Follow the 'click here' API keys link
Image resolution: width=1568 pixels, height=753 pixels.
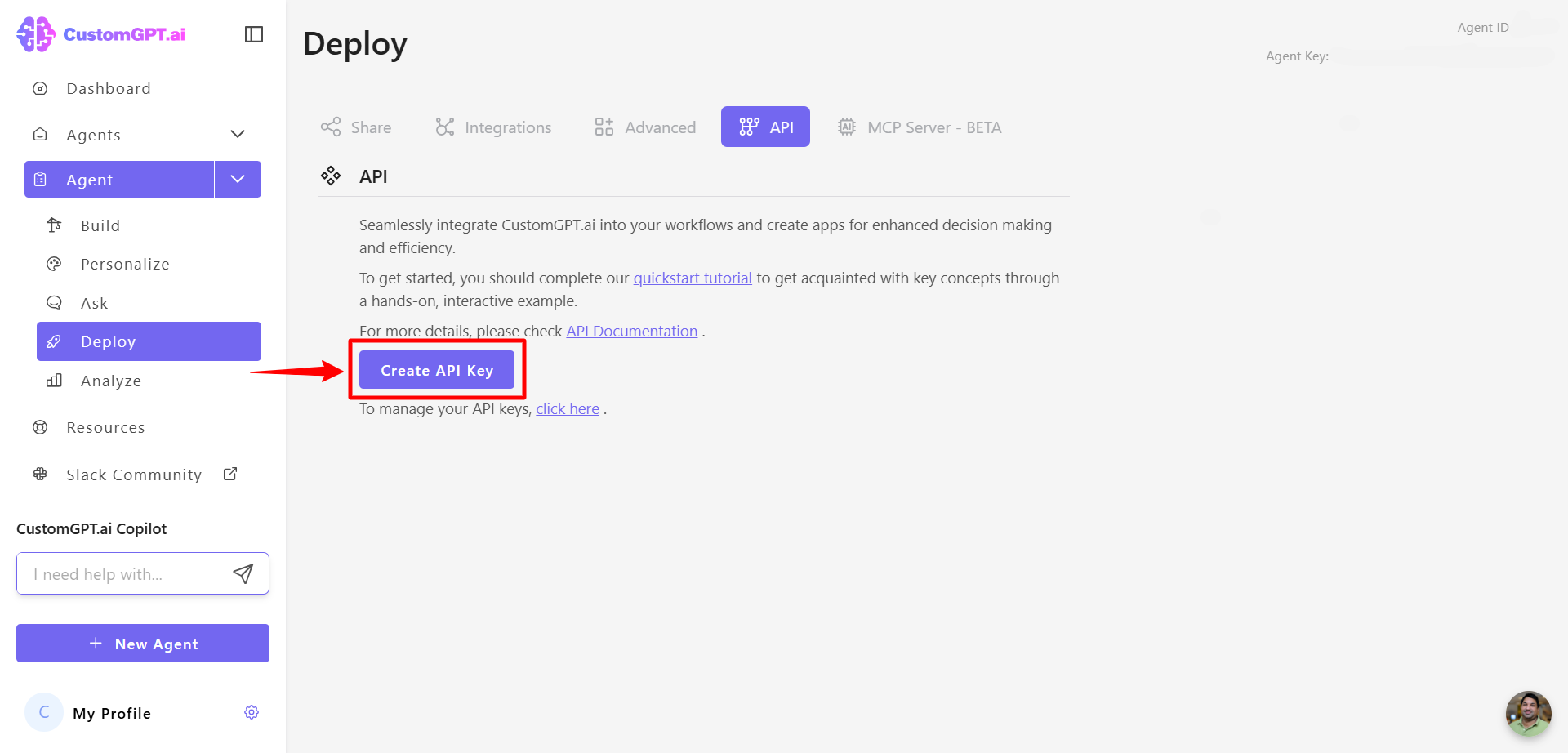[568, 408]
